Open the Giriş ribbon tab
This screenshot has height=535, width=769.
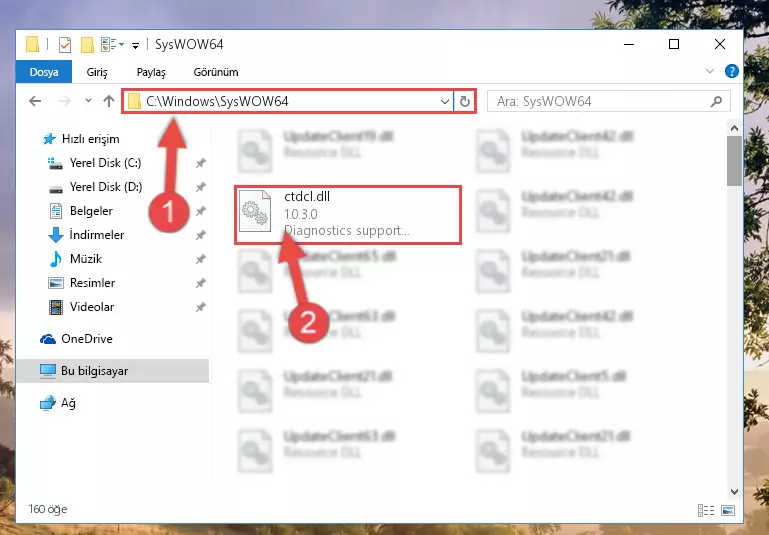tap(97, 72)
